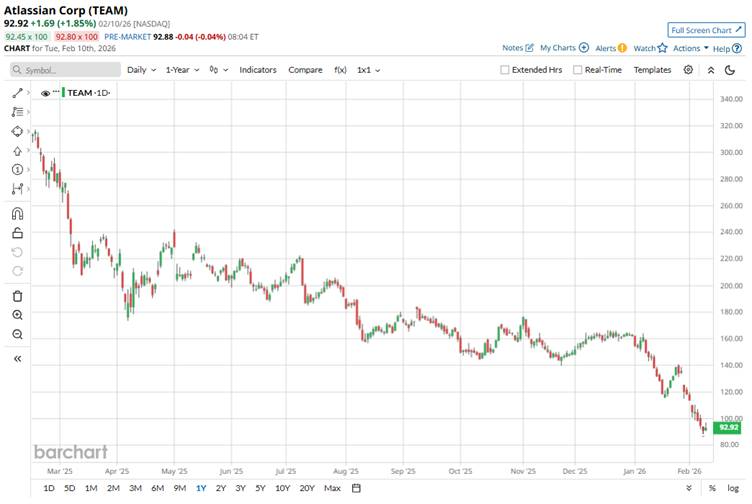Expand the bottom panel double chevron
The width and height of the screenshot is (752, 504).
point(689,488)
